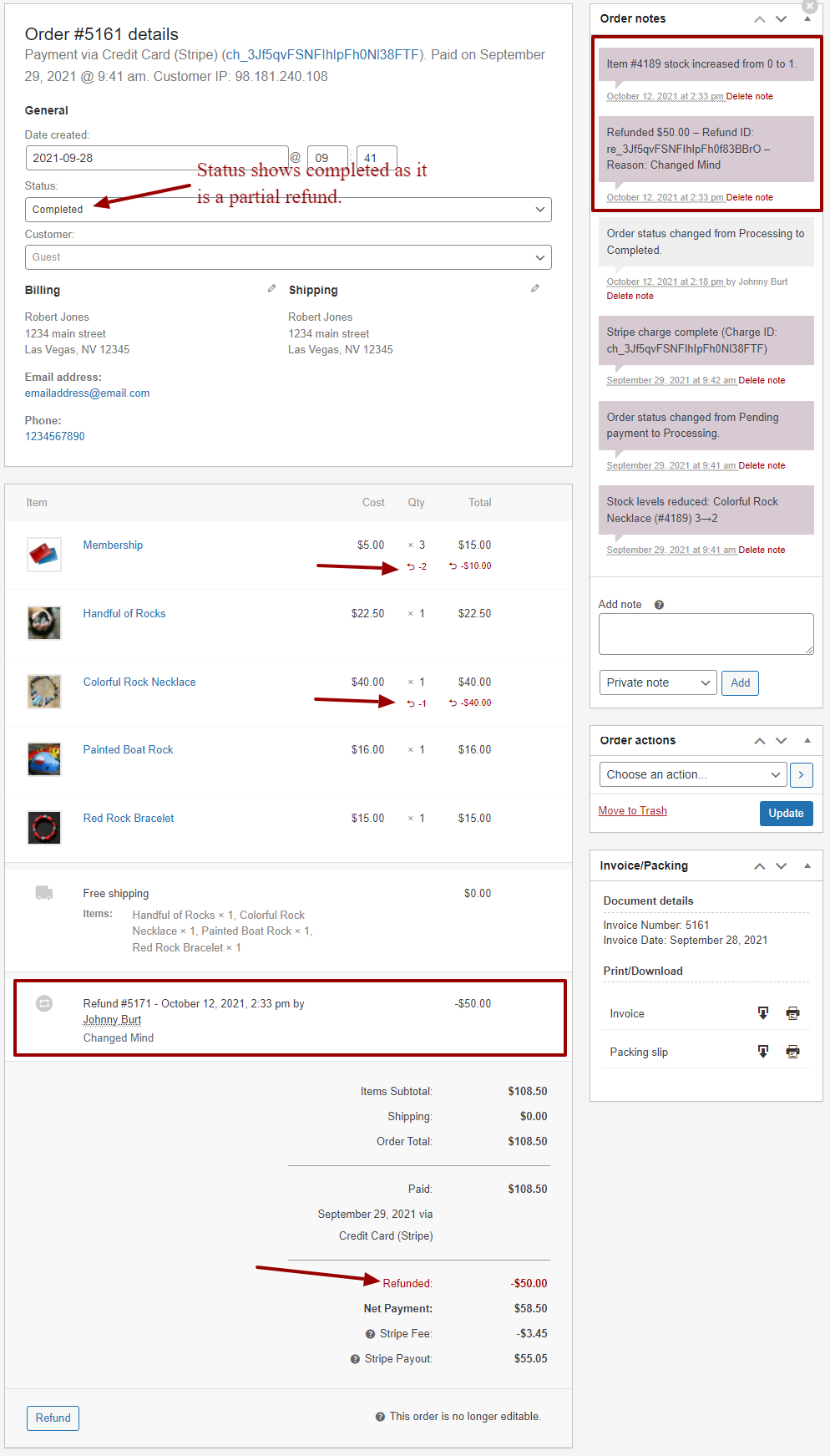830x1456 pixels.
Task: Click the refund #5171 row icon
Action: [x=44, y=1003]
